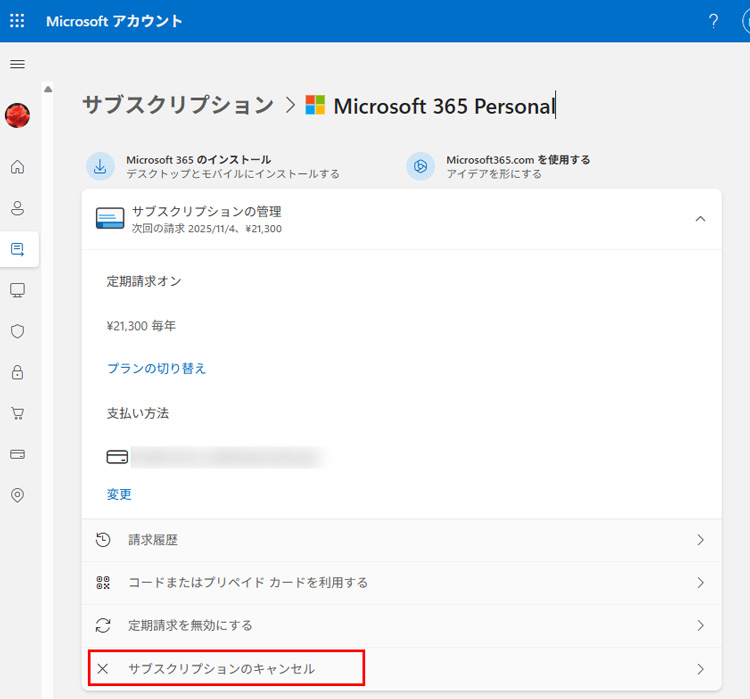Click the 次回の請求 2025/11/4 text
Viewport: 750px width, 699px height.
coord(207,229)
